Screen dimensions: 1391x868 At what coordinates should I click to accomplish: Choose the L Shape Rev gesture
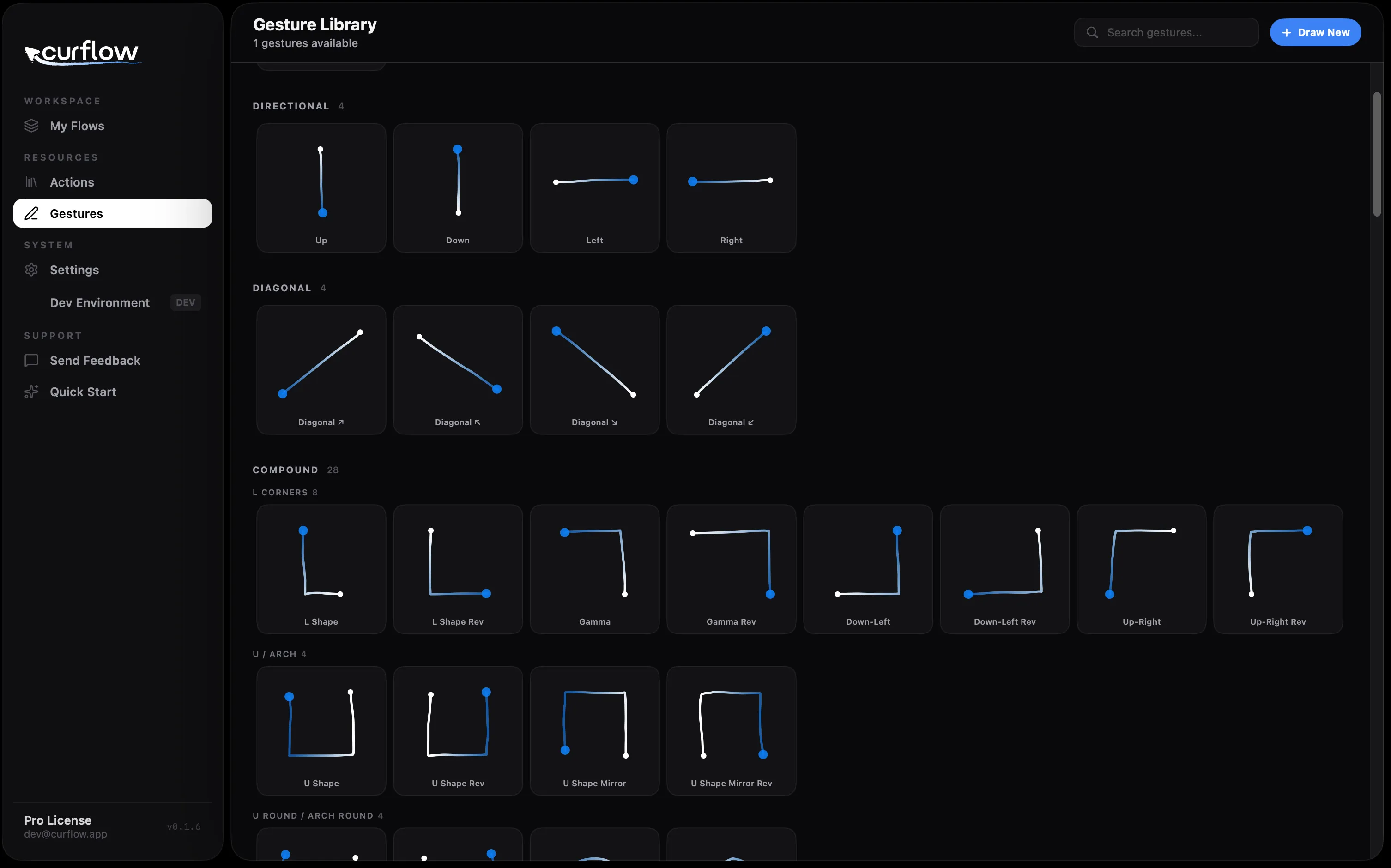click(458, 569)
